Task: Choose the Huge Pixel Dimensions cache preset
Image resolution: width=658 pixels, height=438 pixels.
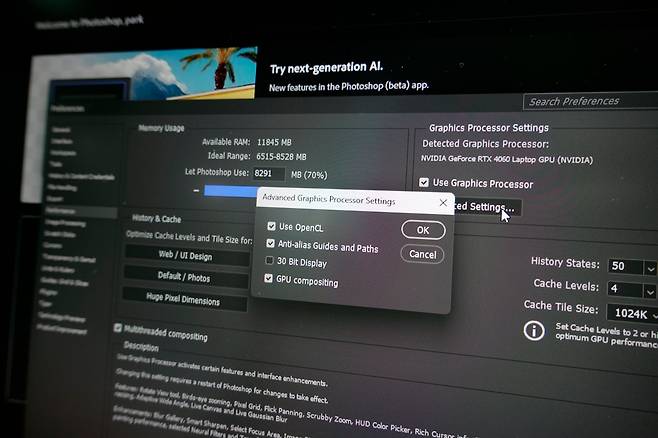Action: pos(183,299)
